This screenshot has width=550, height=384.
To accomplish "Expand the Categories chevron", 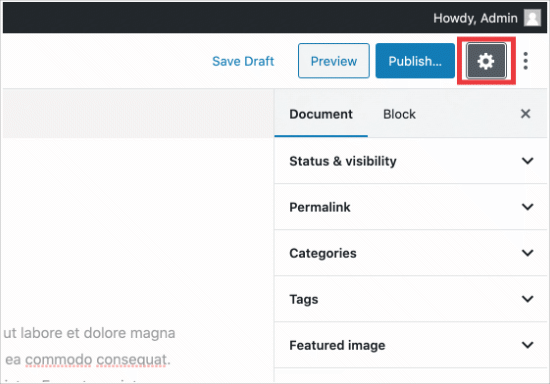I will [x=528, y=253].
